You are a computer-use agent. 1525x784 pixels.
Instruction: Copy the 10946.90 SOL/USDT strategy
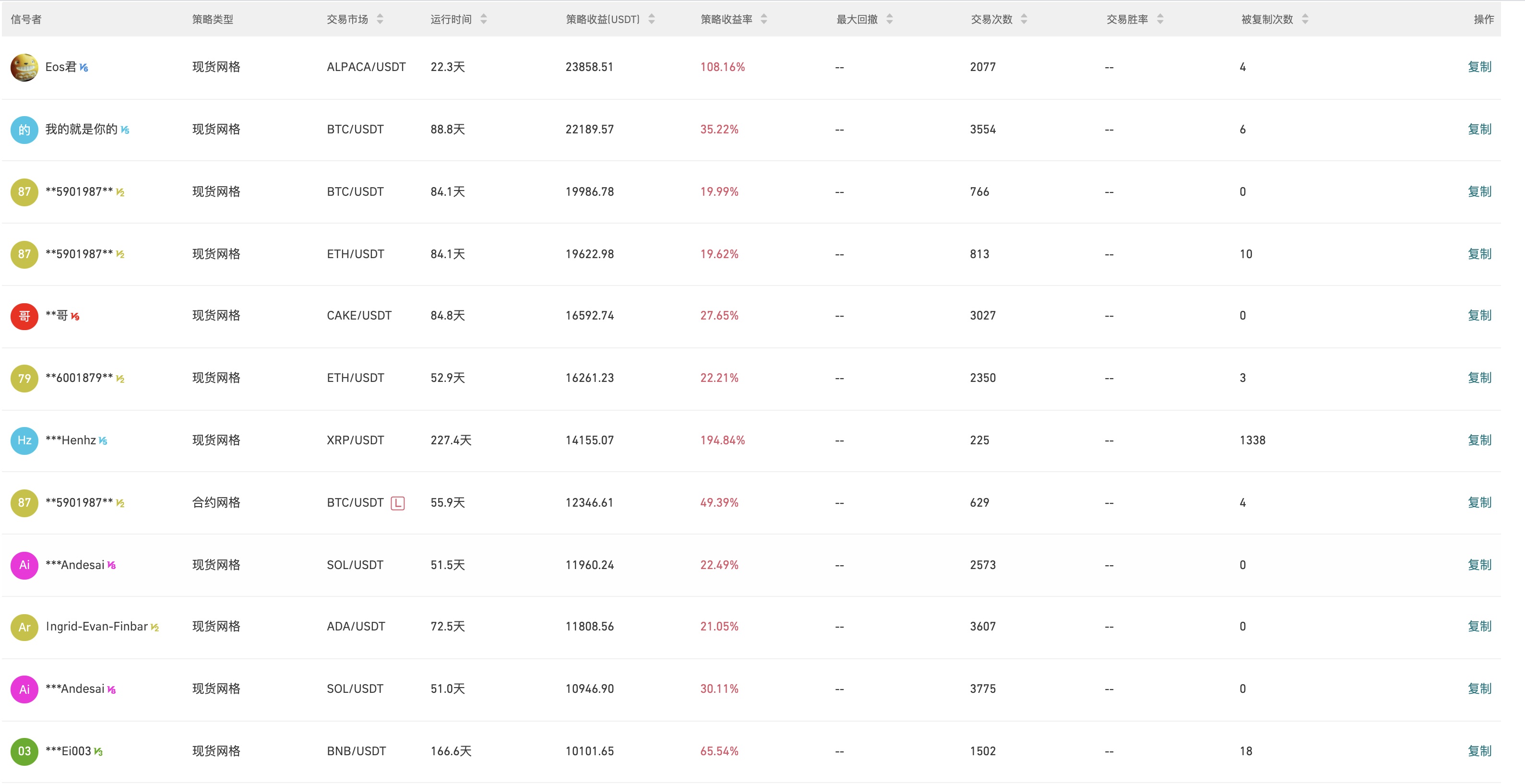1479,688
